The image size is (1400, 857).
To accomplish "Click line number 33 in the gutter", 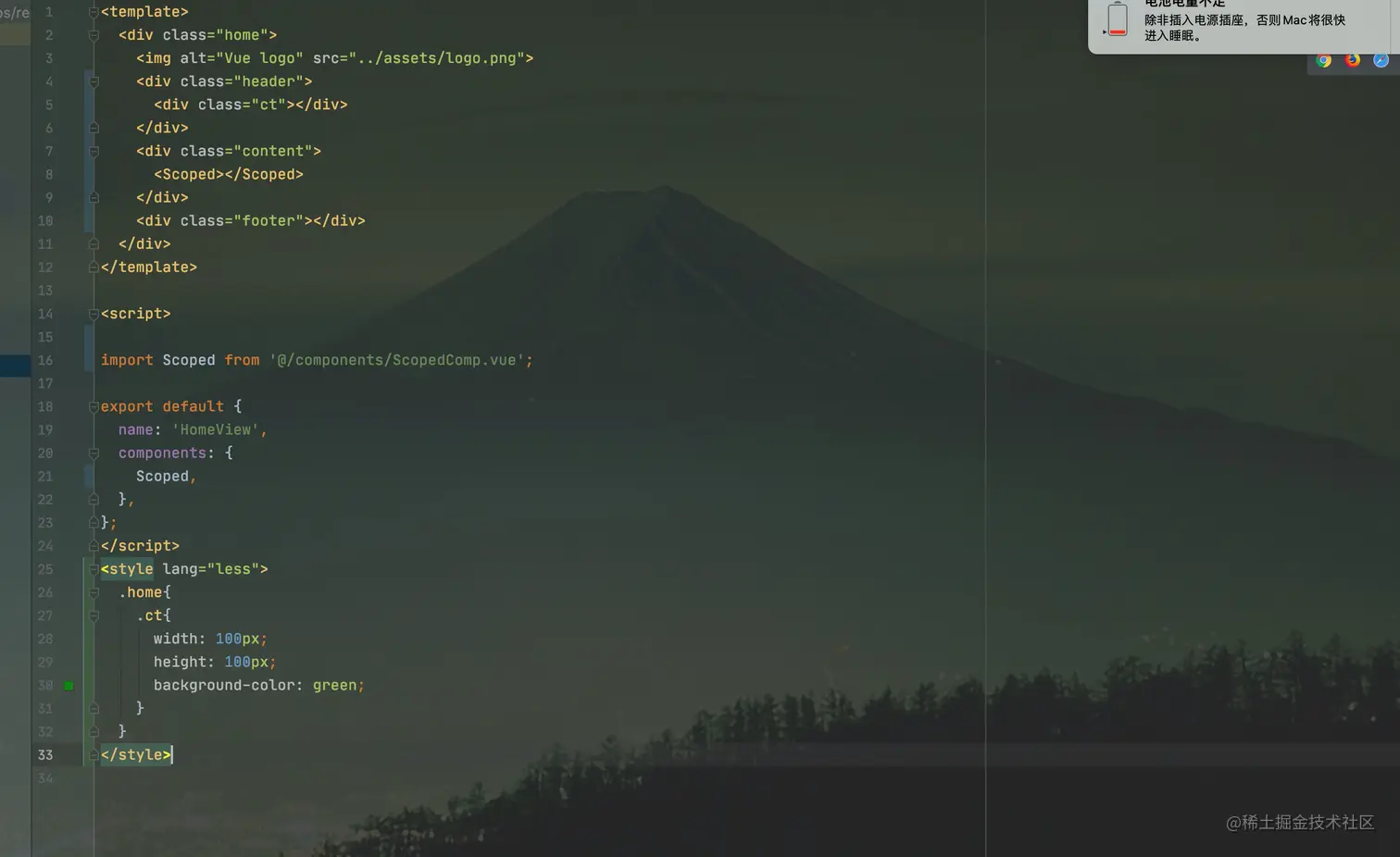I will point(45,755).
